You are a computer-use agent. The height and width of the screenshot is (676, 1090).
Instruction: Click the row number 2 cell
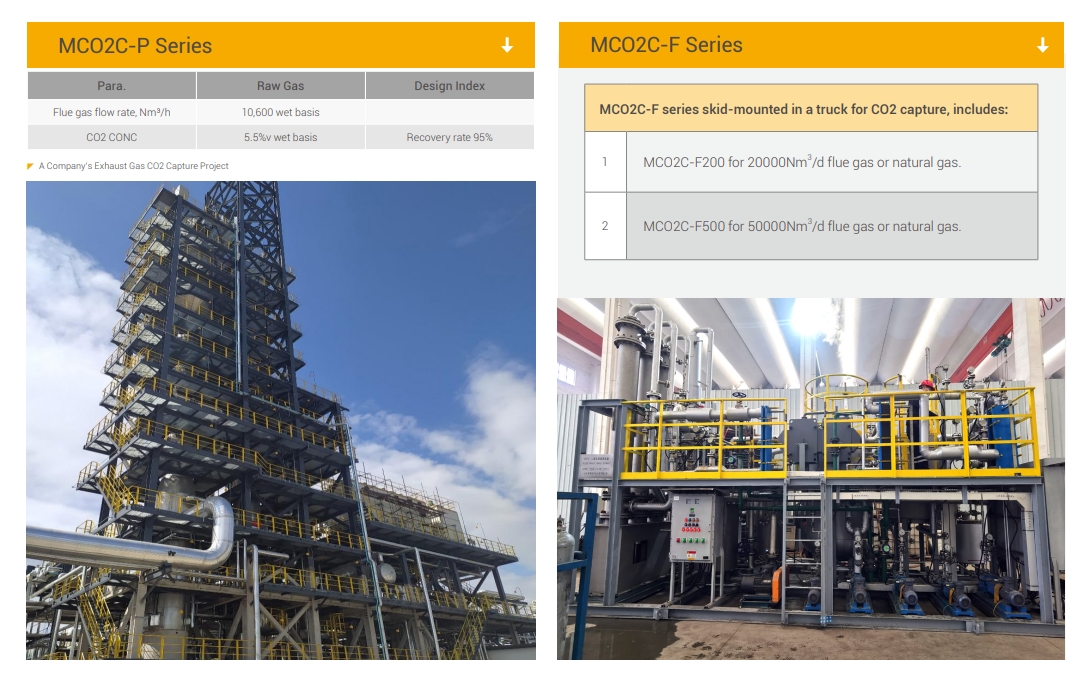point(605,226)
